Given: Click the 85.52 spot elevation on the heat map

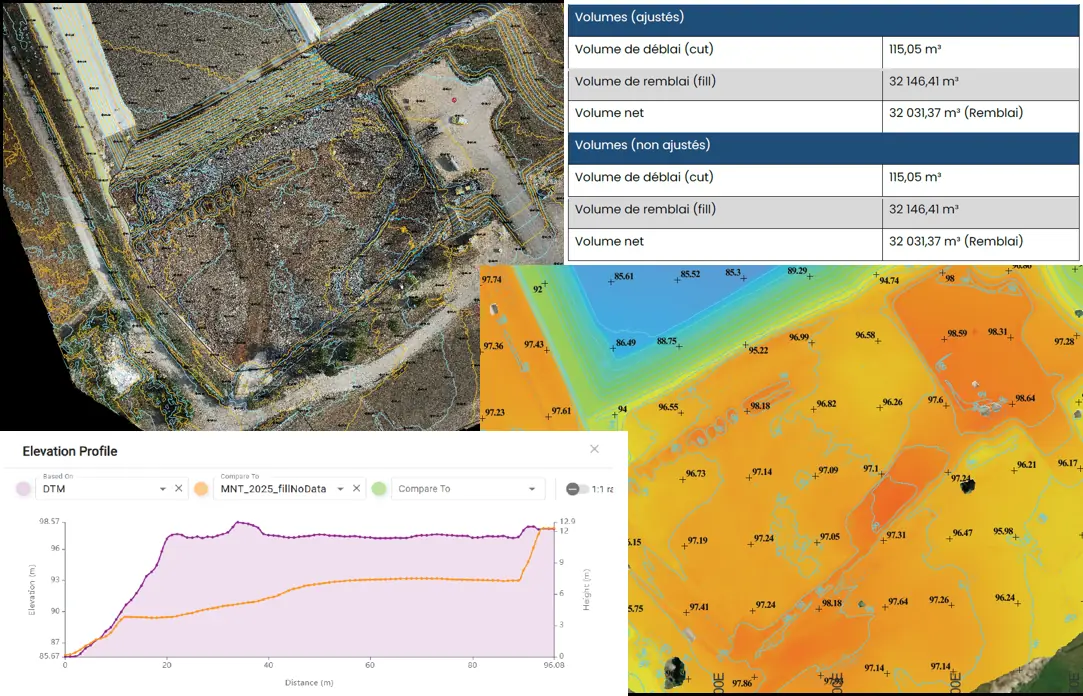Looking at the screenshot, I should (690, 274).
